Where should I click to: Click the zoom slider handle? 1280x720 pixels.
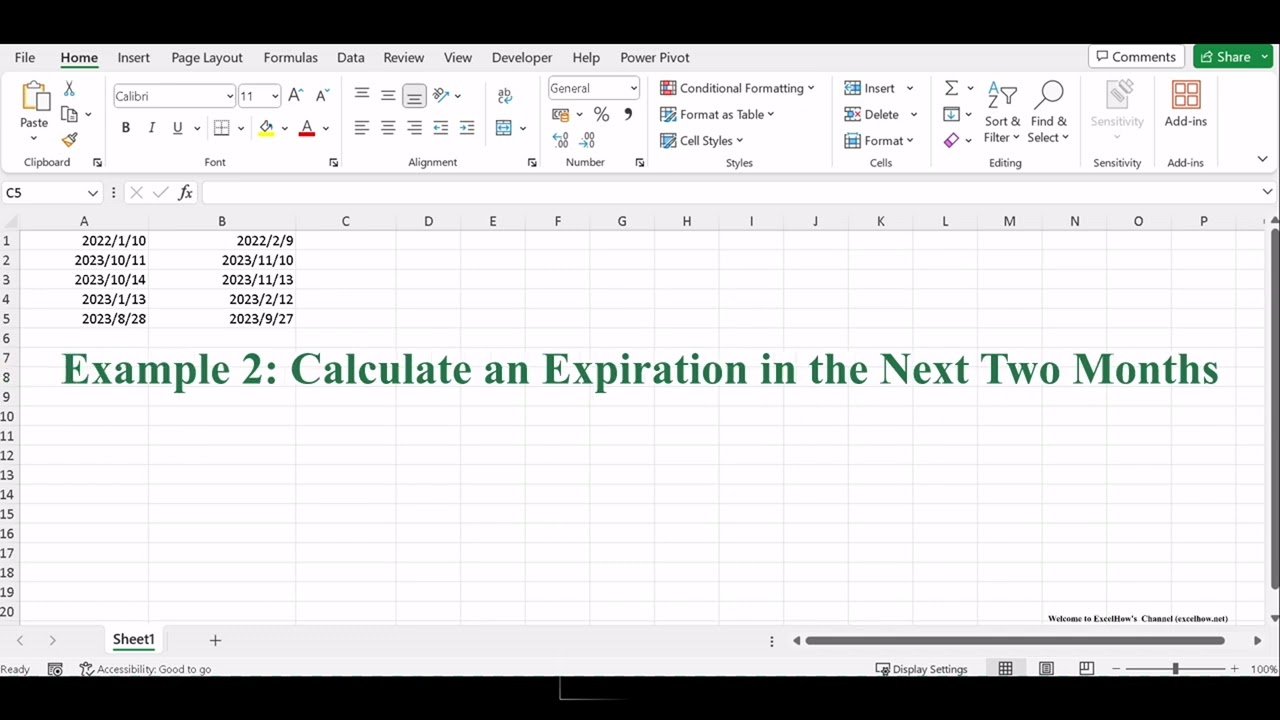point(1175,669)
